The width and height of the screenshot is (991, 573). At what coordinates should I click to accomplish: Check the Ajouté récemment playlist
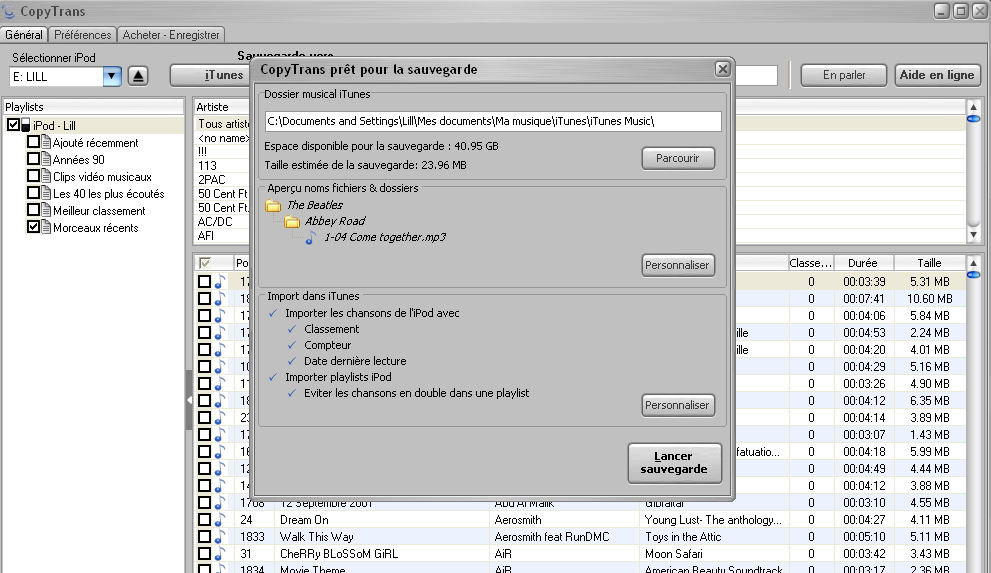(33, 142)
